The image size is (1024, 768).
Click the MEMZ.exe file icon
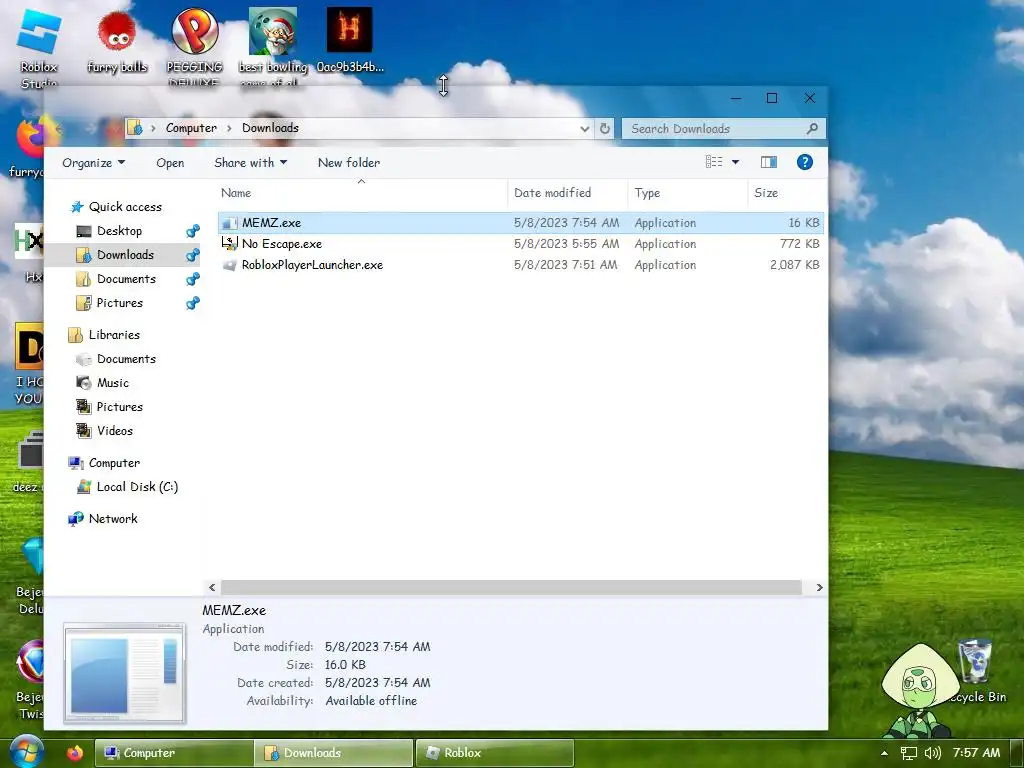tap(229, 223)
